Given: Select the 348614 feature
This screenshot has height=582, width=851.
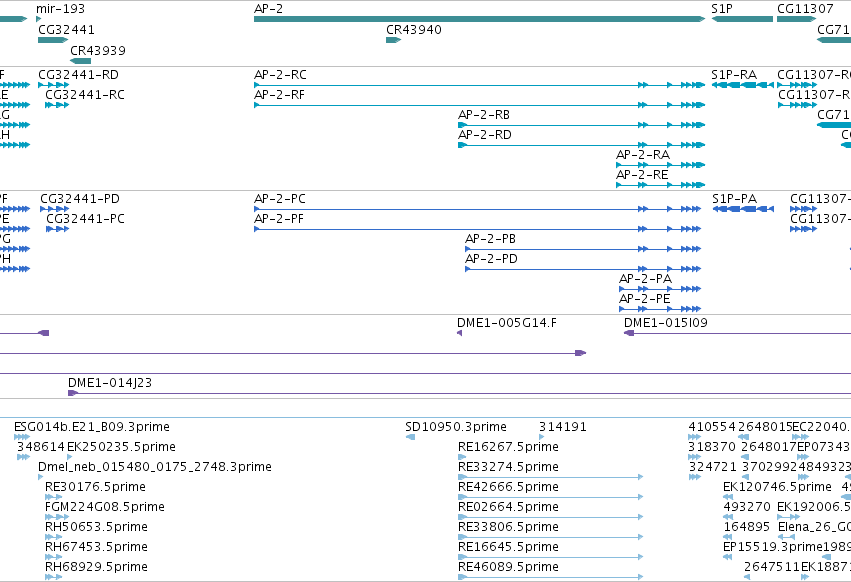Looking at the screenshot, I should (23, 457).
